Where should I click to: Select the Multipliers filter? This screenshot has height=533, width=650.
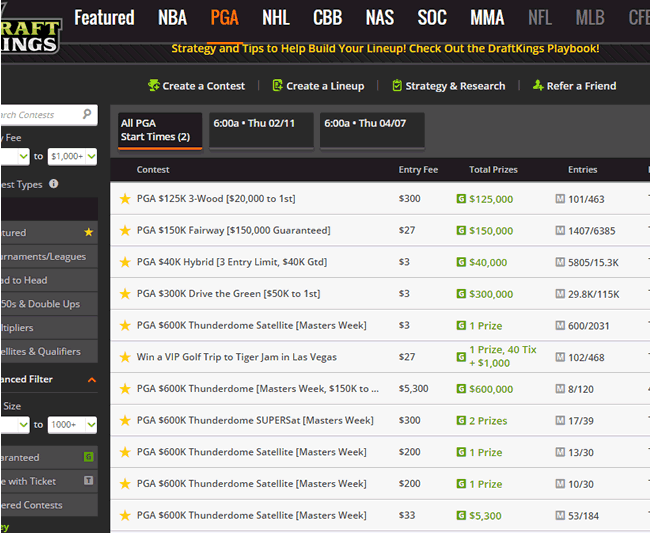pos(49,327)
